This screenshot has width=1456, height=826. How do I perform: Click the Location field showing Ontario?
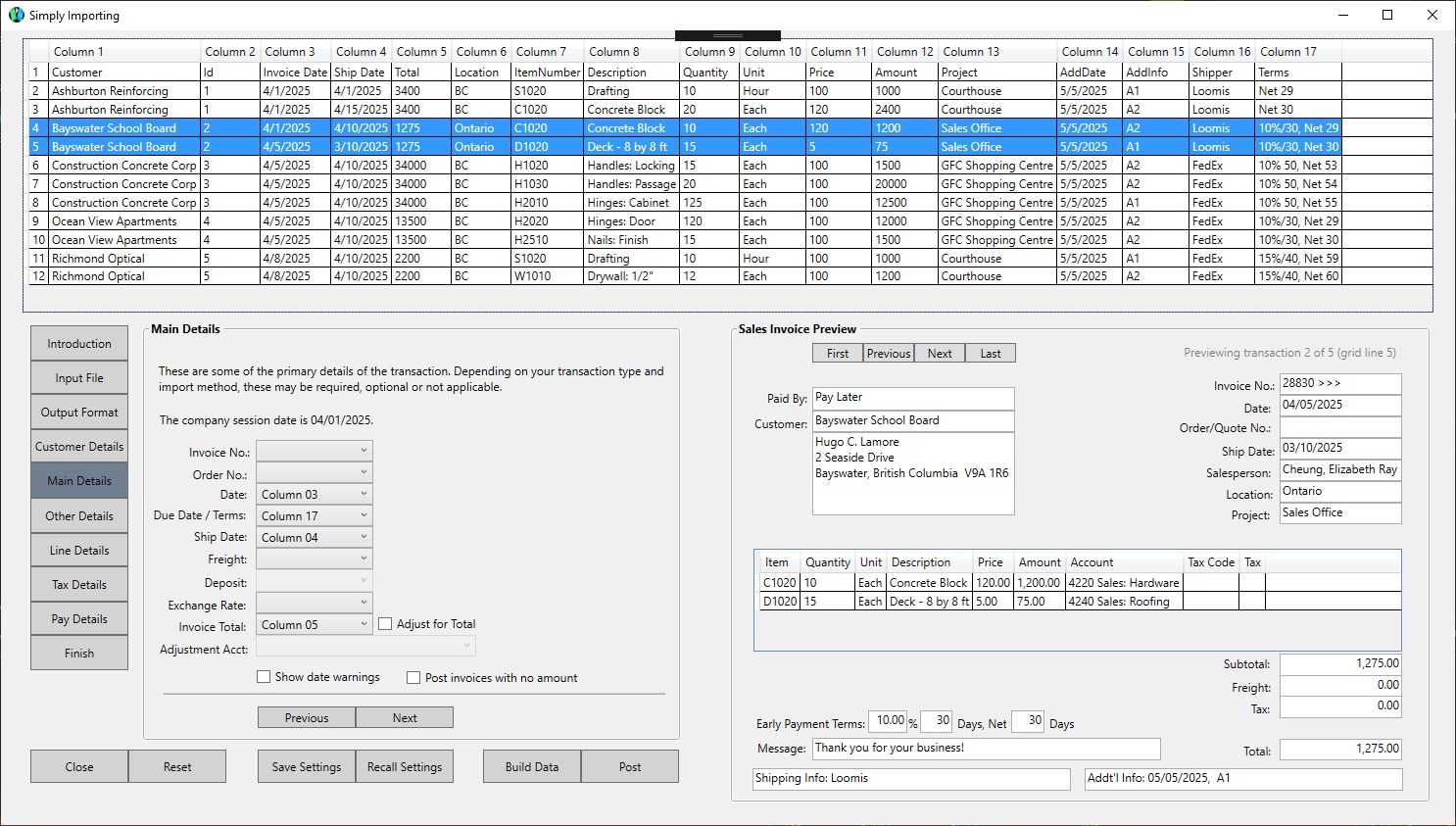pyautogui.click(x=1340, y=492)
